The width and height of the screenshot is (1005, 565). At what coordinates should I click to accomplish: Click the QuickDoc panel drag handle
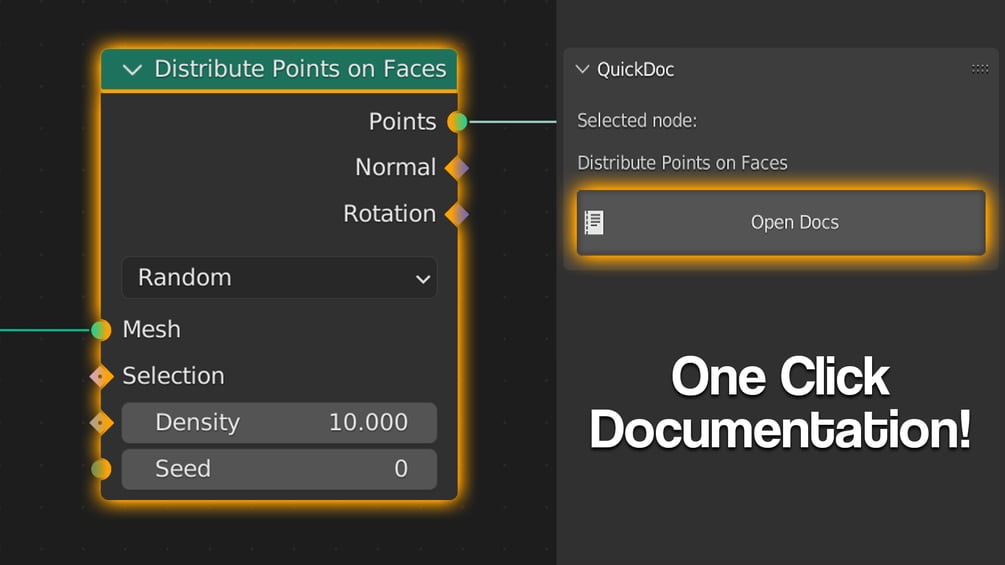(979, 69)
